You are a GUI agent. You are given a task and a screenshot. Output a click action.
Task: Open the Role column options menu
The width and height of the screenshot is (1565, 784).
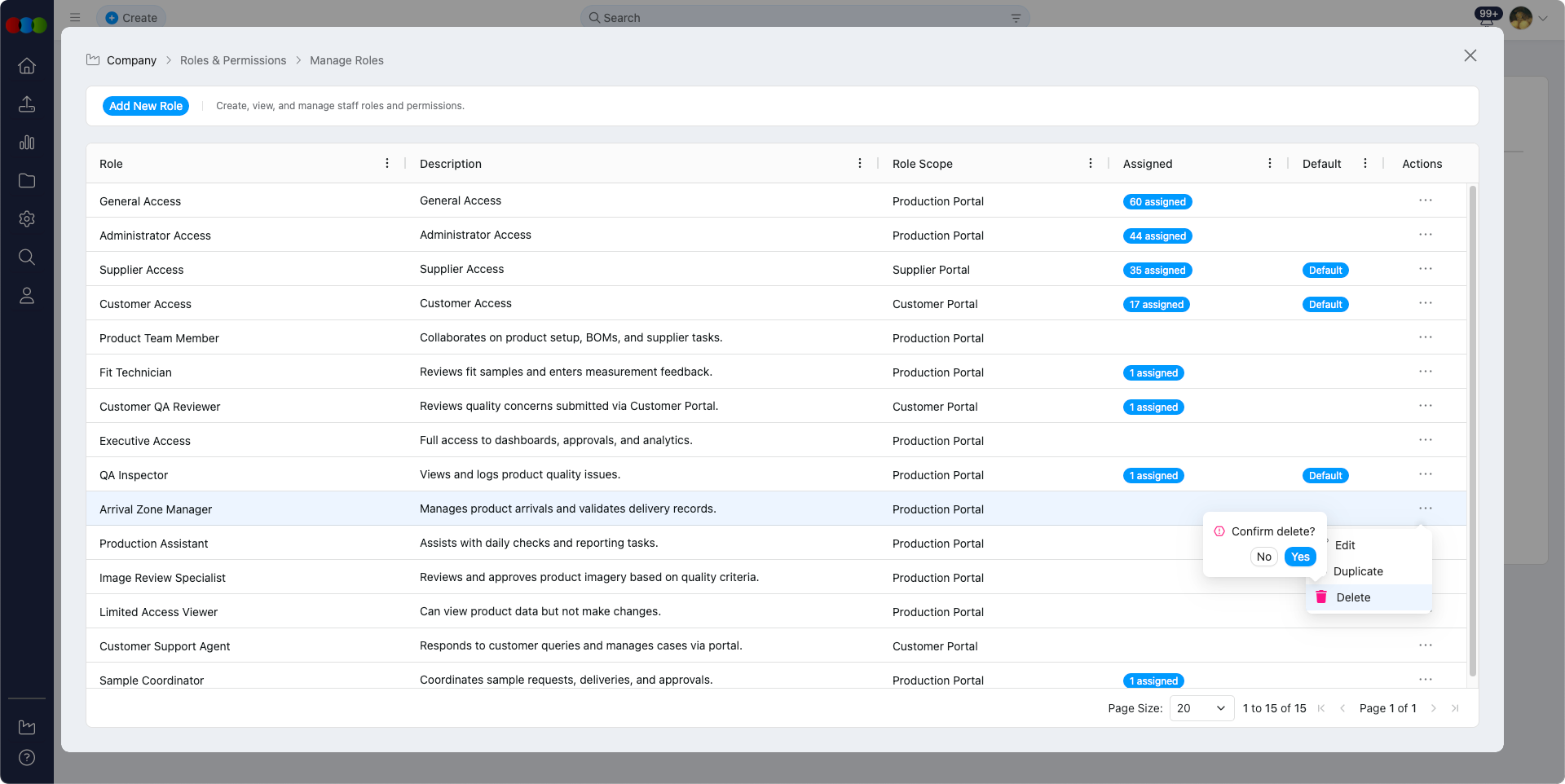click(x=387, y=164)
